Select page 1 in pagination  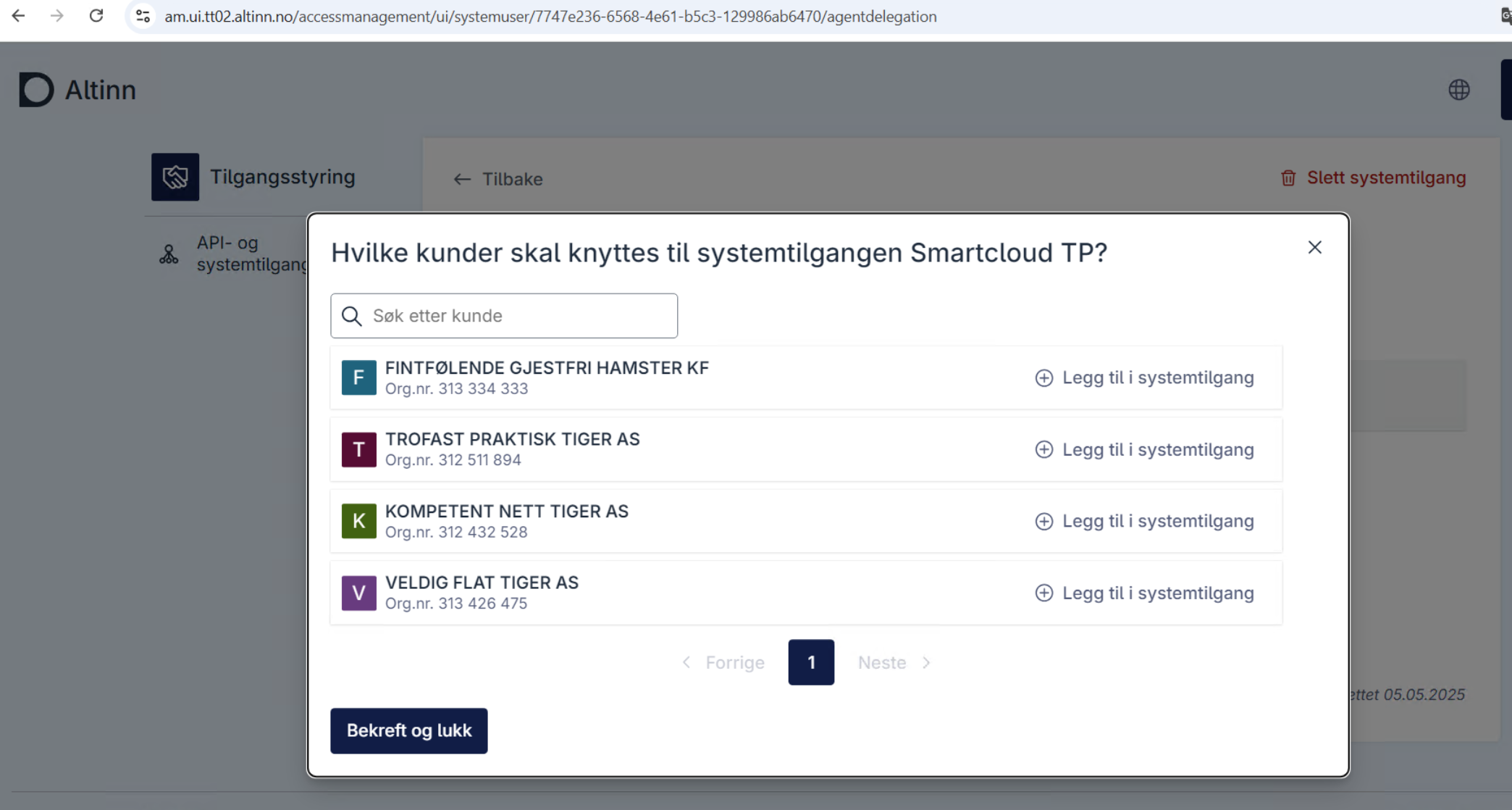[811, 662]
